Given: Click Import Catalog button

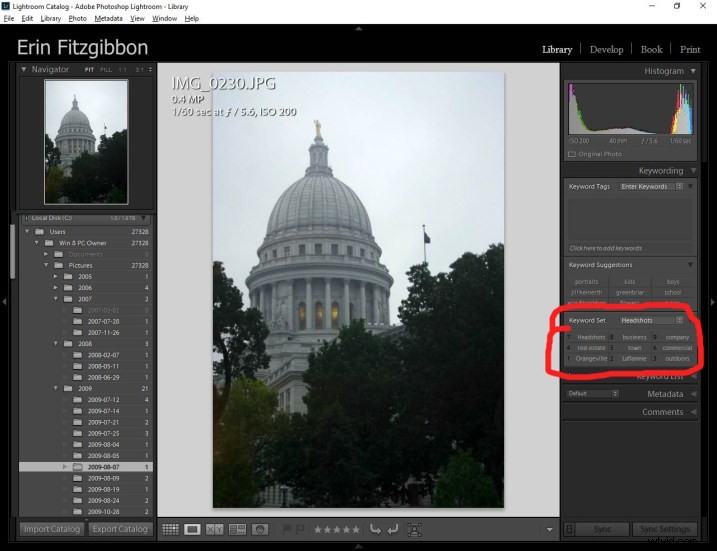Looking at the screenshot, I should (x=52, y=529).
